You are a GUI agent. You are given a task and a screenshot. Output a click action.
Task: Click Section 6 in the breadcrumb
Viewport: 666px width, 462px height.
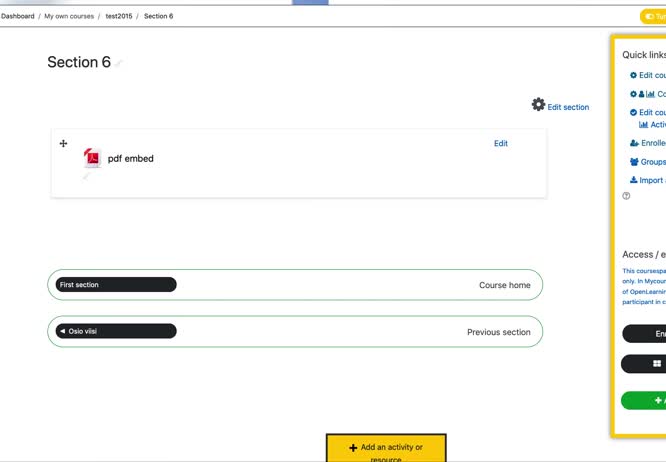click(x=158, y=16)
